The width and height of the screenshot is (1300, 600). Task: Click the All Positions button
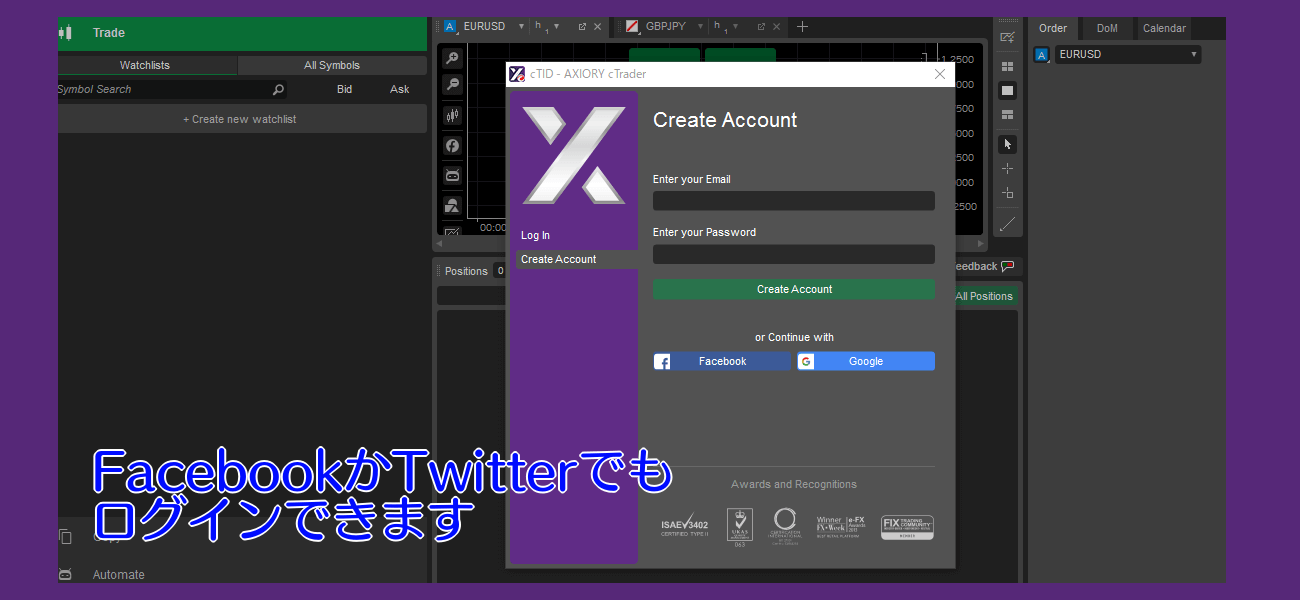tap(984, 297)
